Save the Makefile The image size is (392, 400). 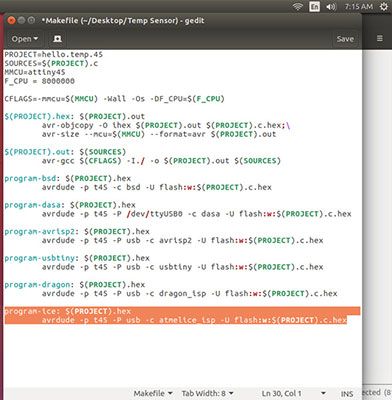coord(345,39)
